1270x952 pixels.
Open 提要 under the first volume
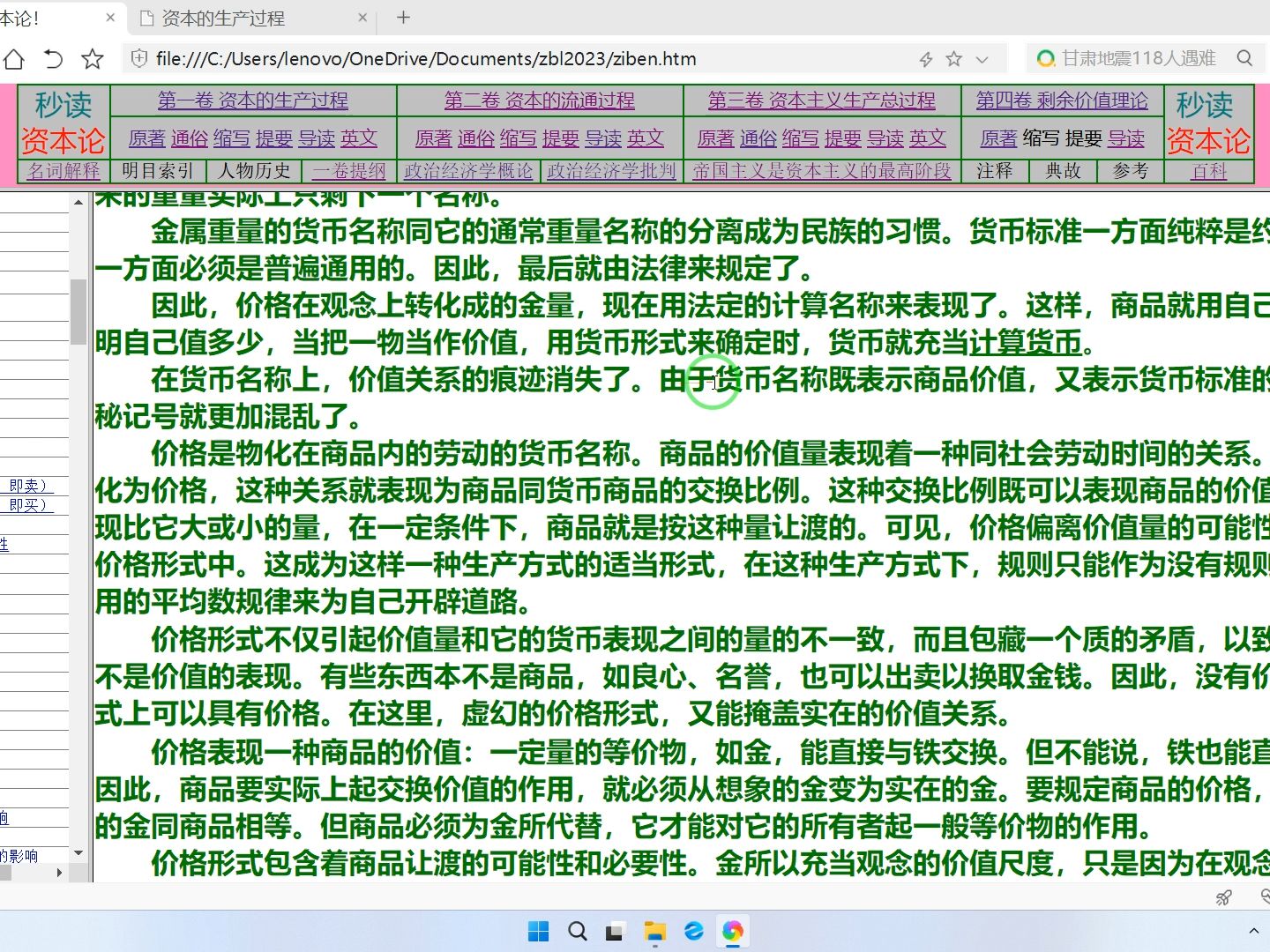274,138
